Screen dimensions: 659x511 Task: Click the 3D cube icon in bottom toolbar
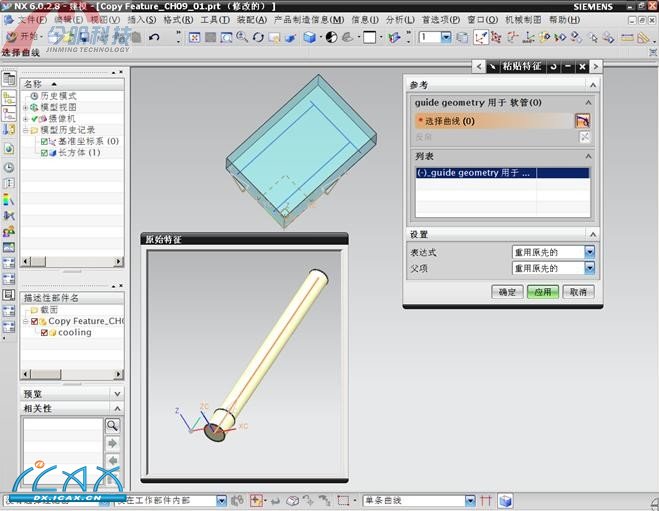click(505, 500)
